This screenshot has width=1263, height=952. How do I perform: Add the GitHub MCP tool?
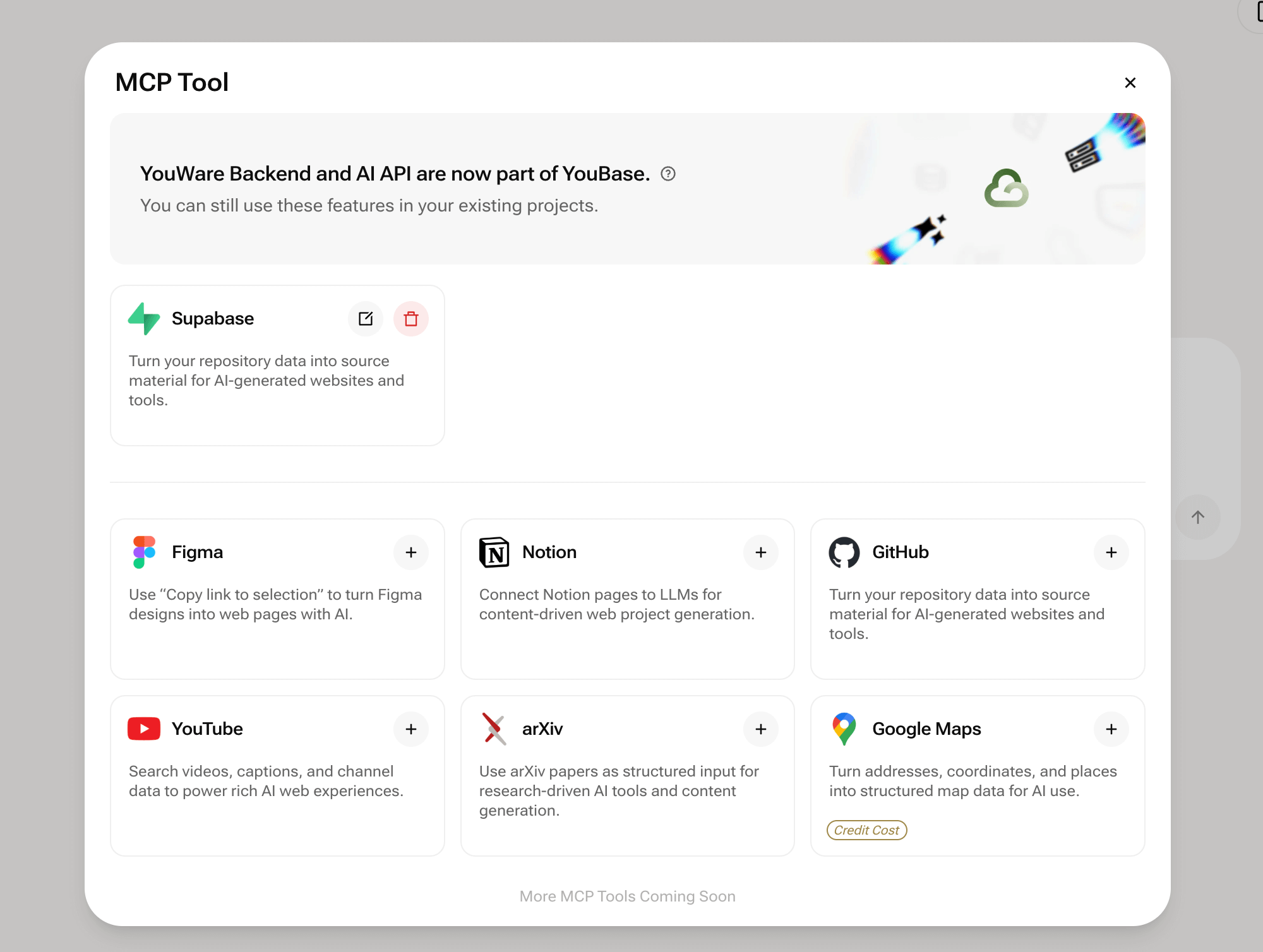(x=1111, y=552)
